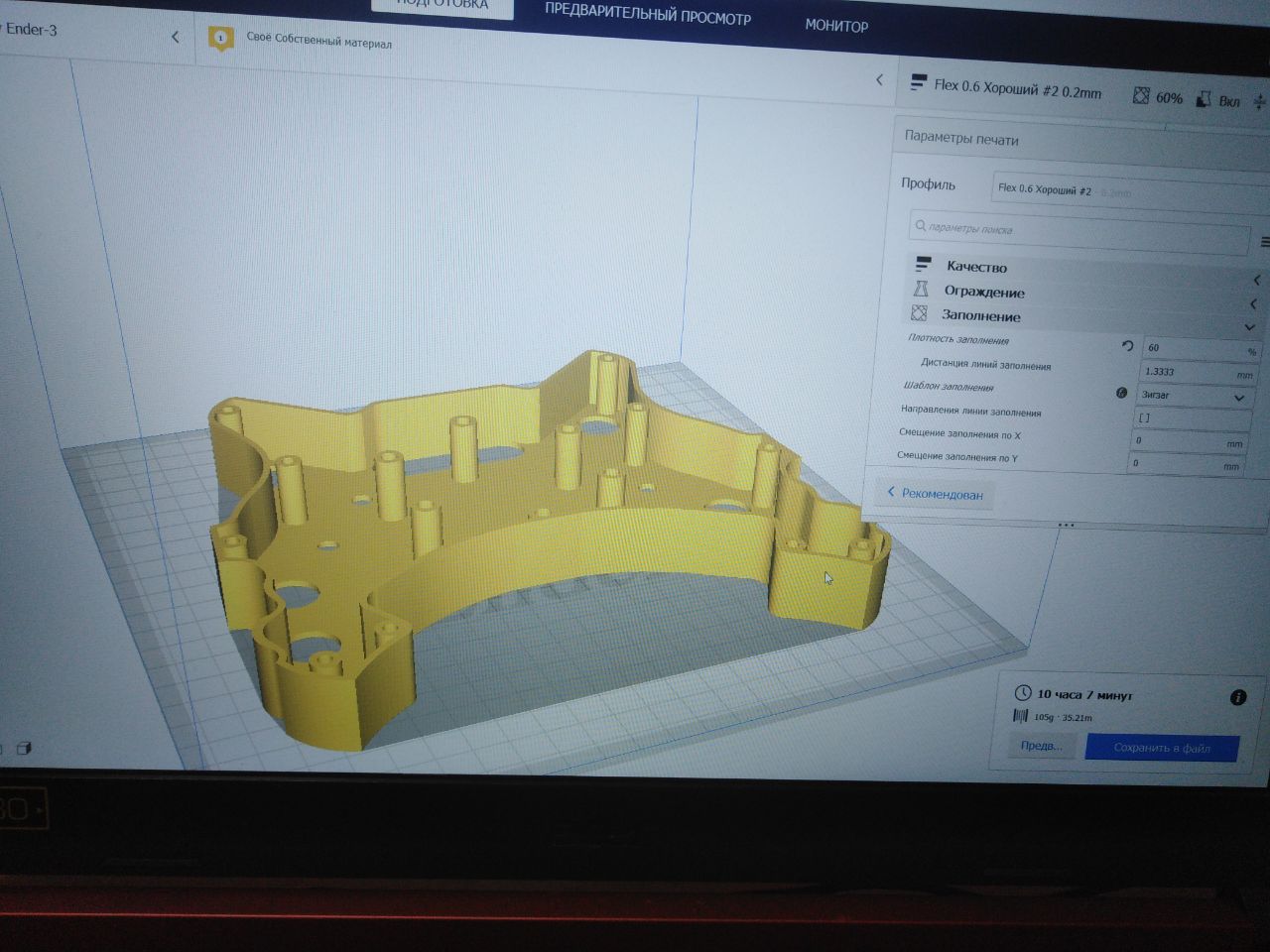Click the 'Шаблон заполнения' setting label
This screenshot has height=952, width=1270.
coord(948,387)
